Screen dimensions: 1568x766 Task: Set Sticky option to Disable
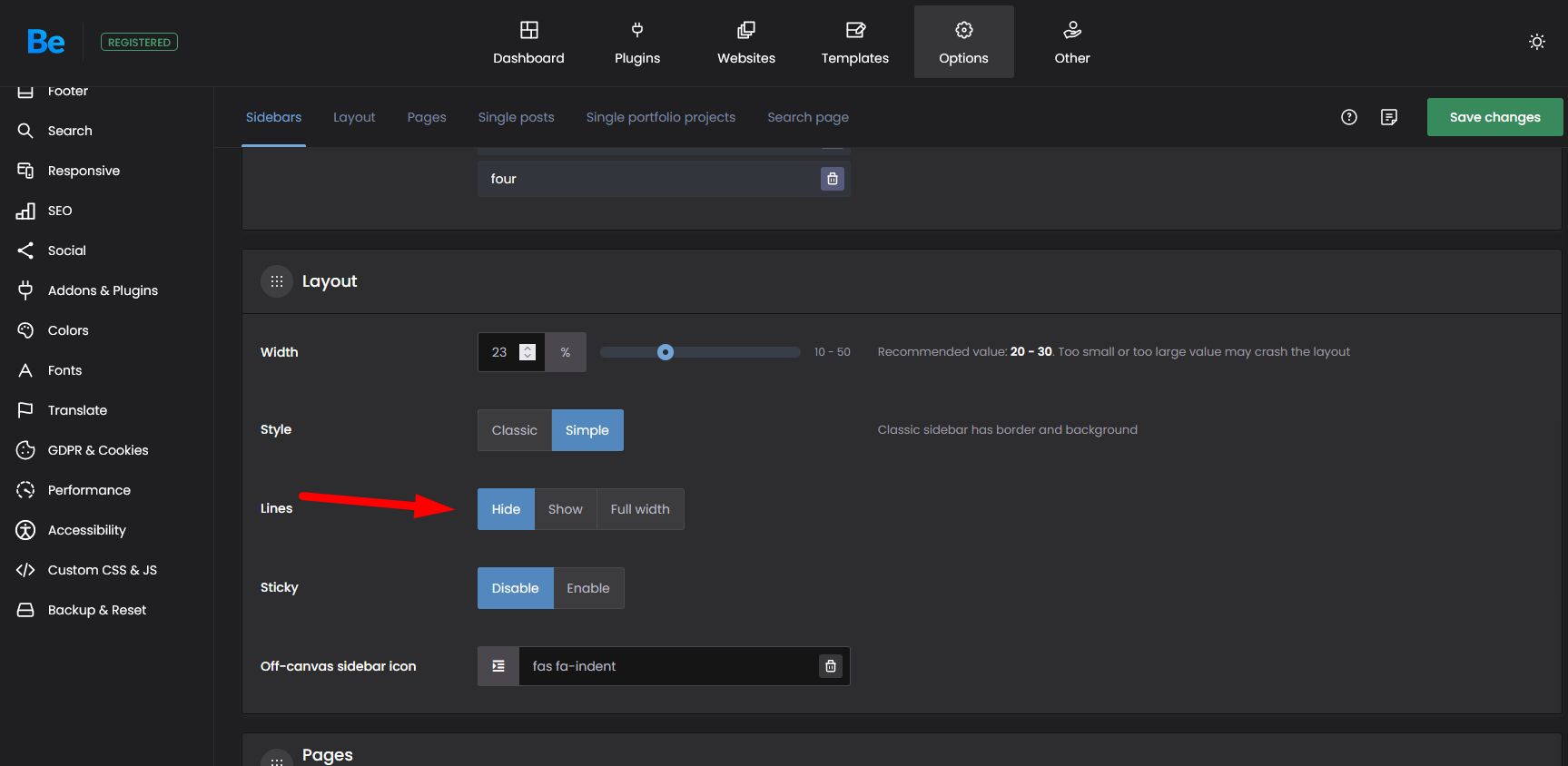pyautogui.click(x=516, y=588)
